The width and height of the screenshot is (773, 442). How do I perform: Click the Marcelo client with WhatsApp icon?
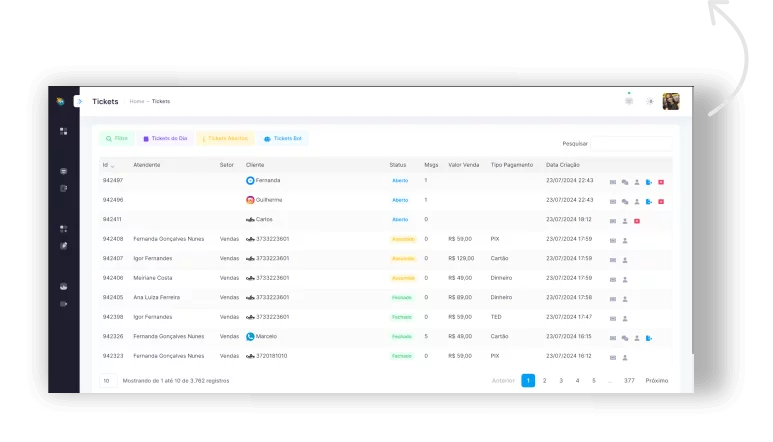coord(261,337)
